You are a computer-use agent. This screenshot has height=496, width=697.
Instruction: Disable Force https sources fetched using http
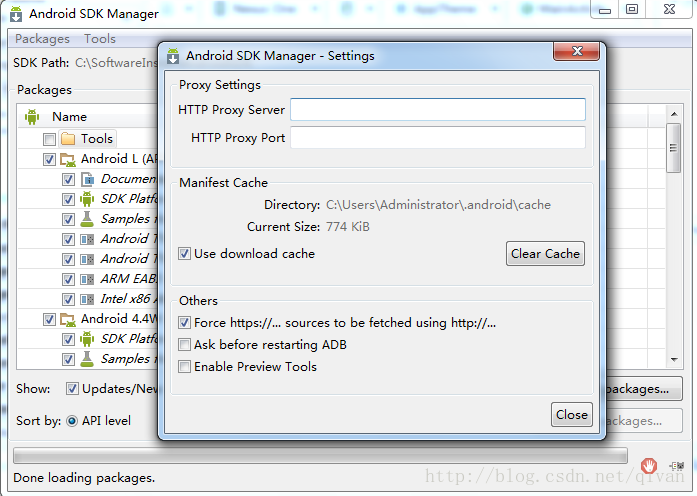(184, 323)
